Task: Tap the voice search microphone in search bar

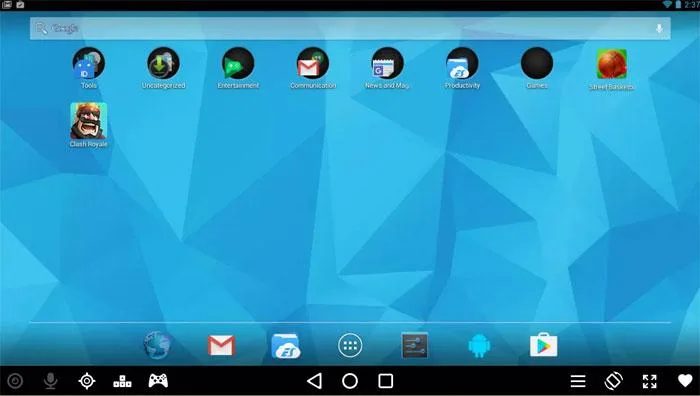Action: 659,29
